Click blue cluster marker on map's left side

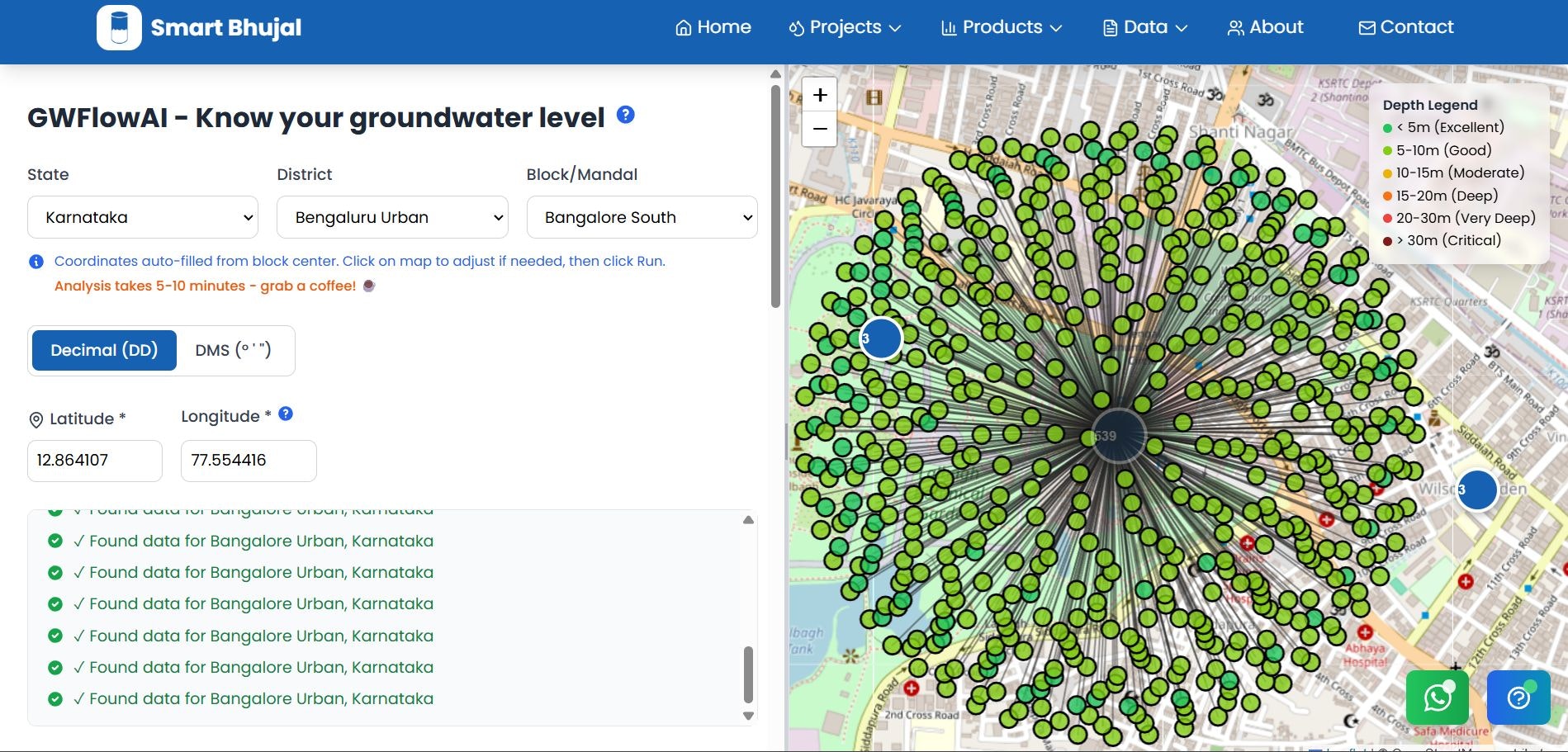coord(881,338)
